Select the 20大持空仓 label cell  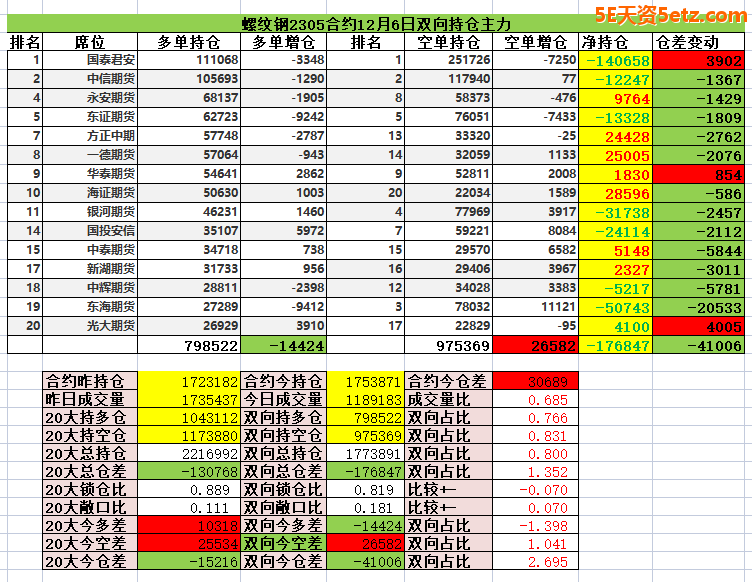pos(90,435)
